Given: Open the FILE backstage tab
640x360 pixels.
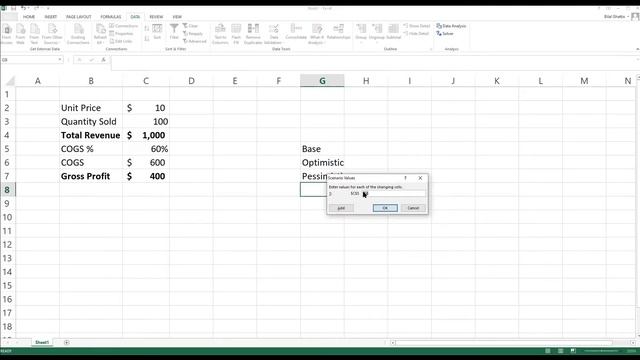Looking at the screenshot, I should click(9, 17).
